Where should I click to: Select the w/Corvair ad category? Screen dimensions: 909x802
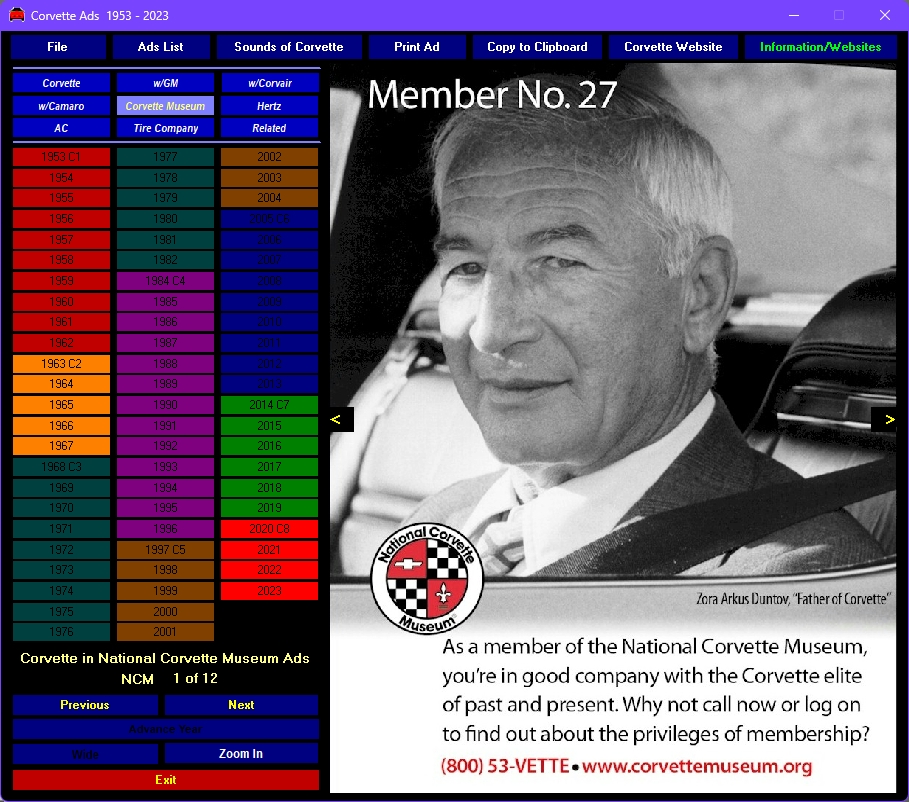pyautogui.click(x=270, y=83)
